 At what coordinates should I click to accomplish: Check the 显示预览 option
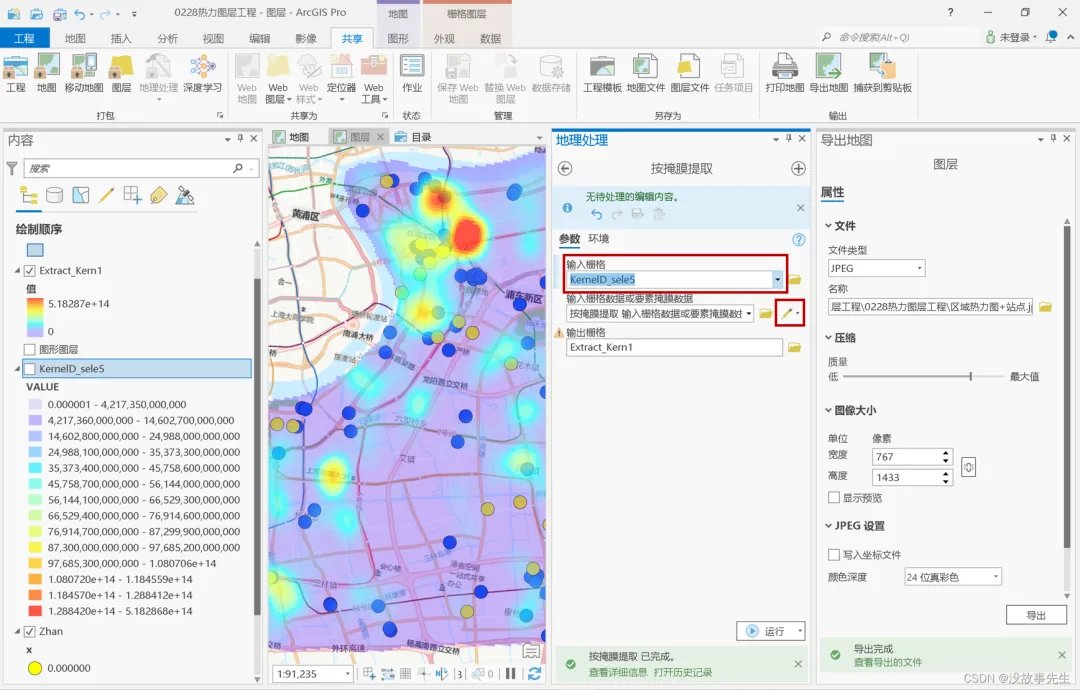[x=833, y=497]
